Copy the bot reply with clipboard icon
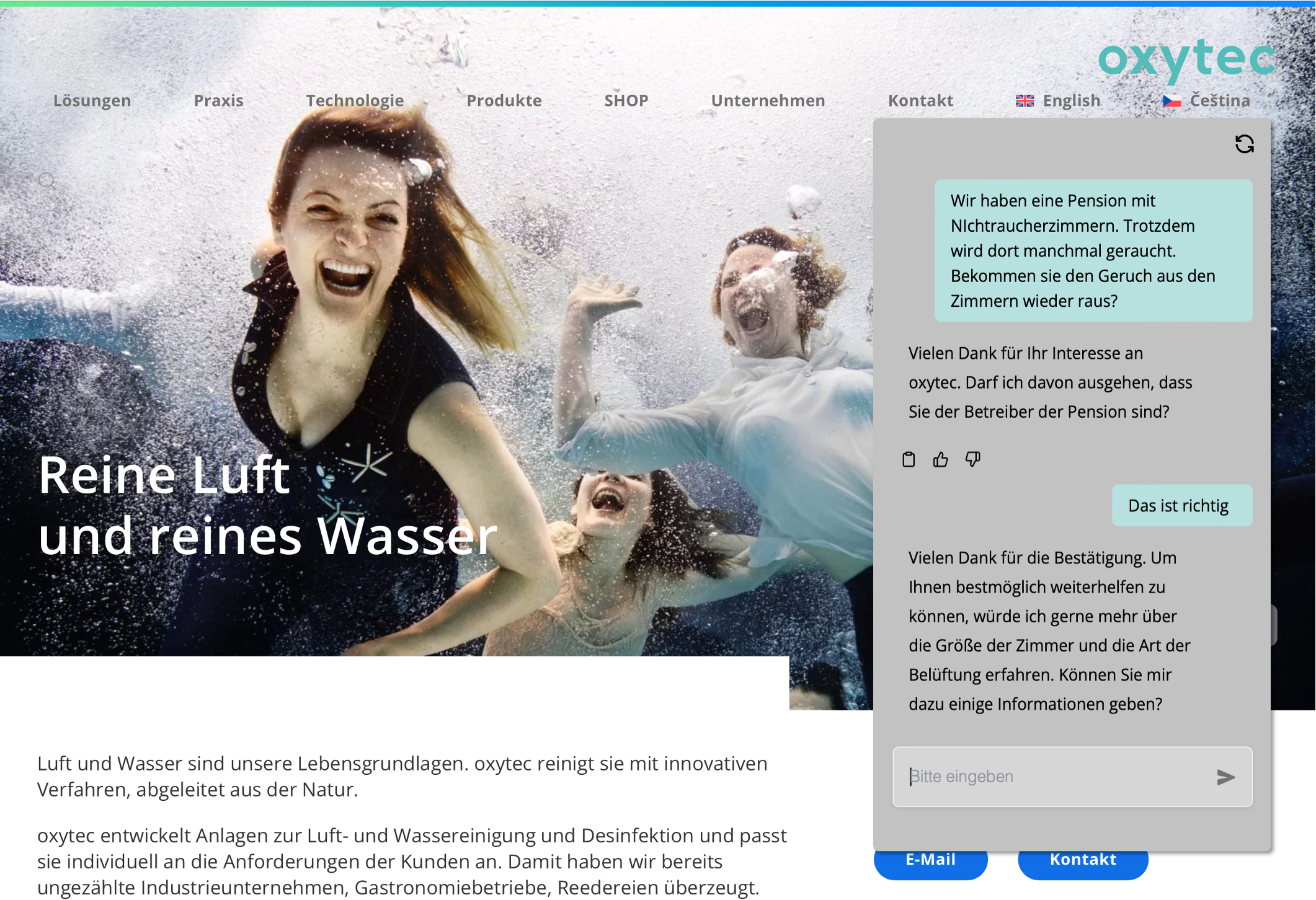This screenshot has width=1316, height=900. tap(909, 459)
